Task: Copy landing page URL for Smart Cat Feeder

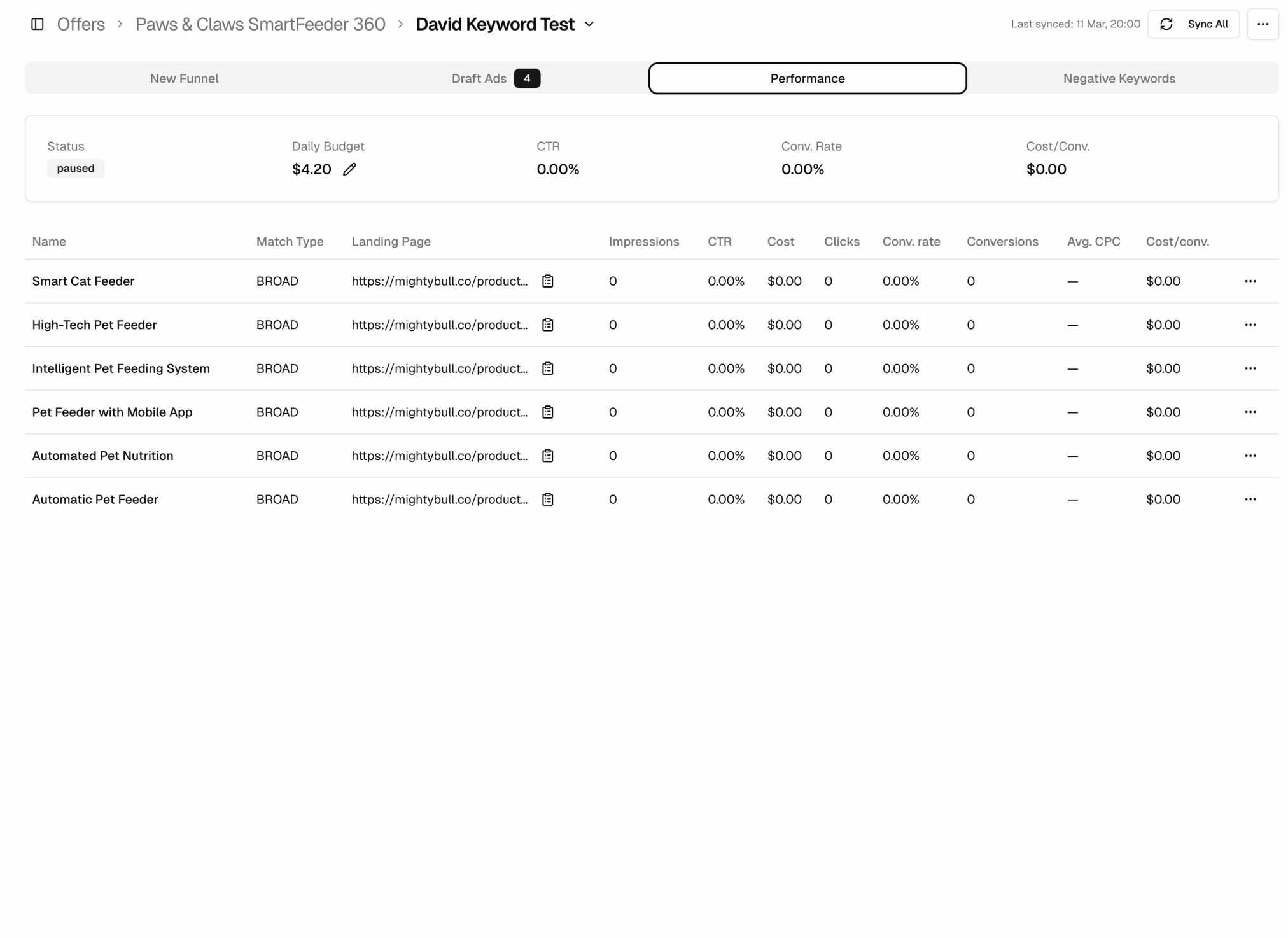Action: point(547,281)
